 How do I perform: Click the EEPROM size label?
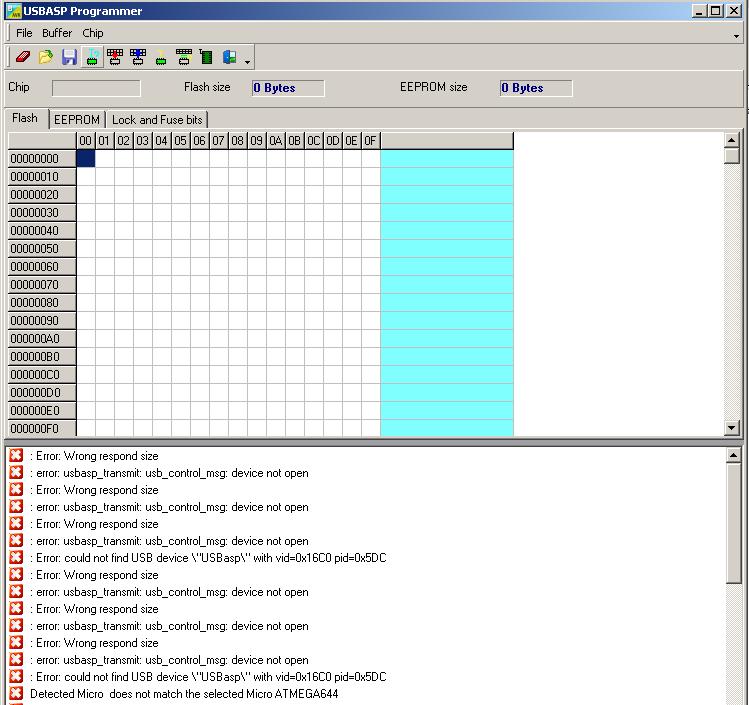click(x=434, y=87)
